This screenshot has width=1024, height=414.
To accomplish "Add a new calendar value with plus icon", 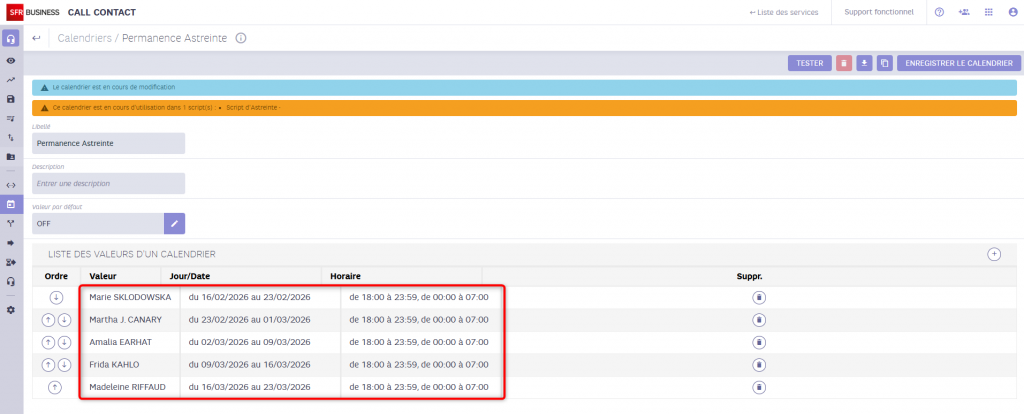I will [x=994, y=254].
